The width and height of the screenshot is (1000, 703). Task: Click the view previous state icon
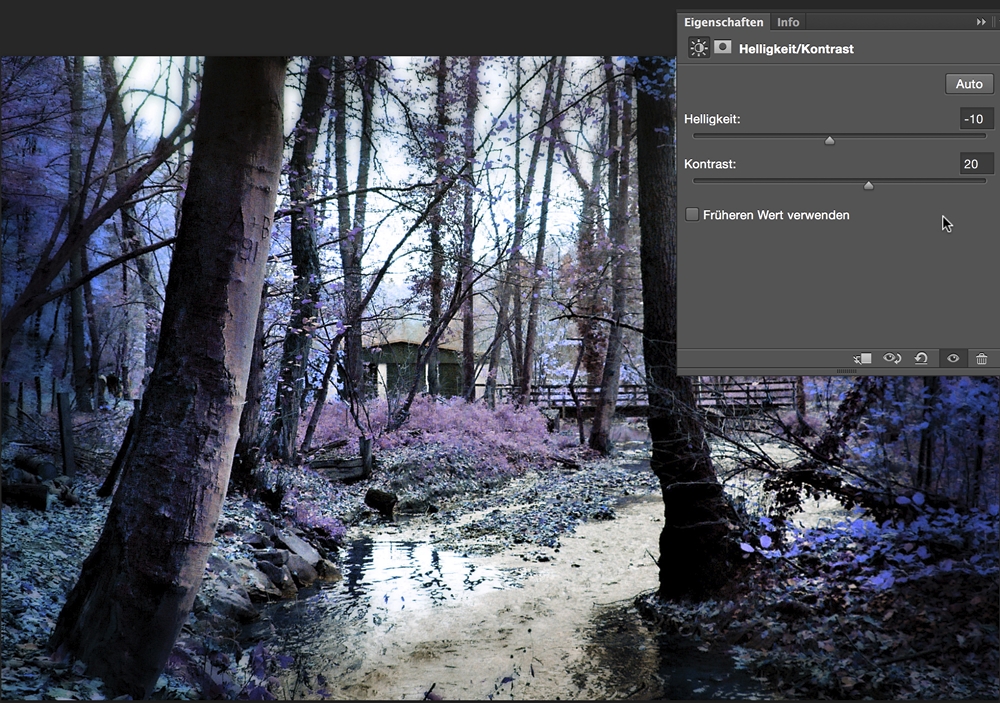coord(892,359)
